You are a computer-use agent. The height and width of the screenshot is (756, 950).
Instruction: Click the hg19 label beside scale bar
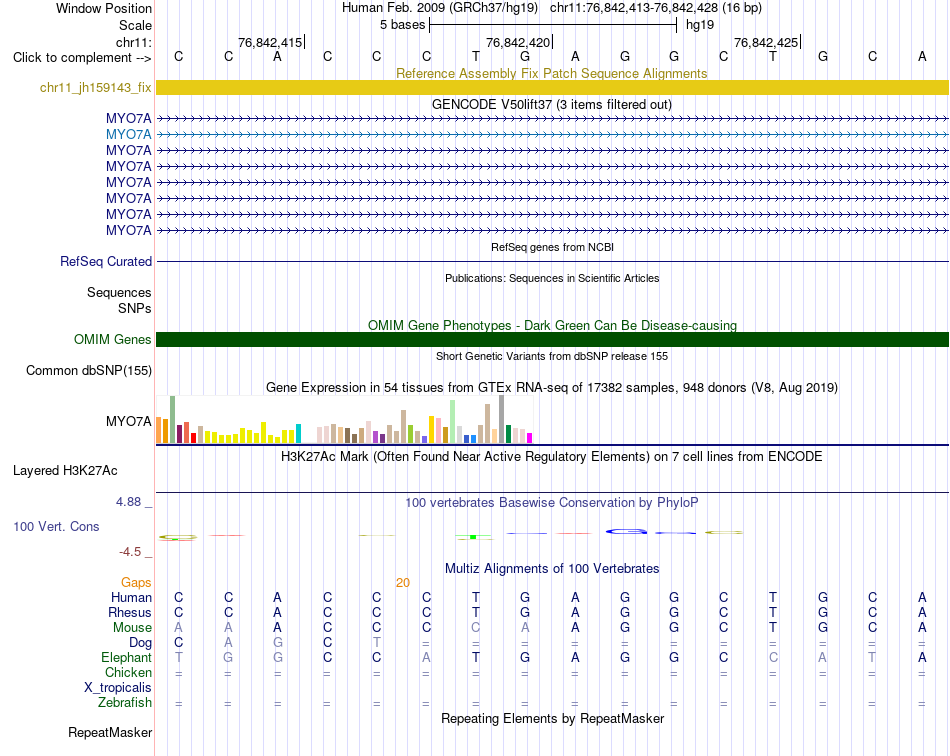click(x=700, y=25)
